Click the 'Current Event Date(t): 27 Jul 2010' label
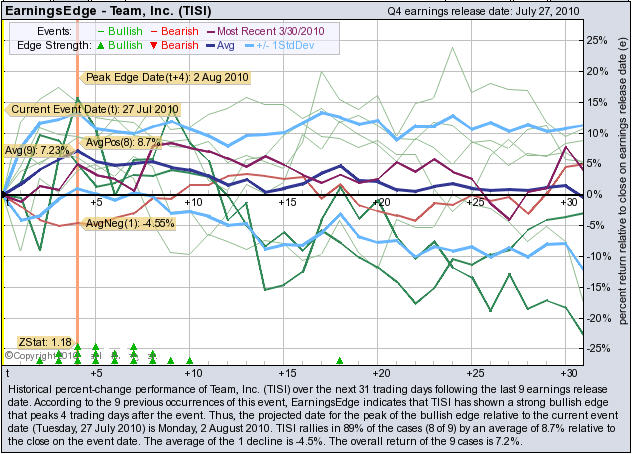The height and width of the screenshot is (454, 633). 92,109
